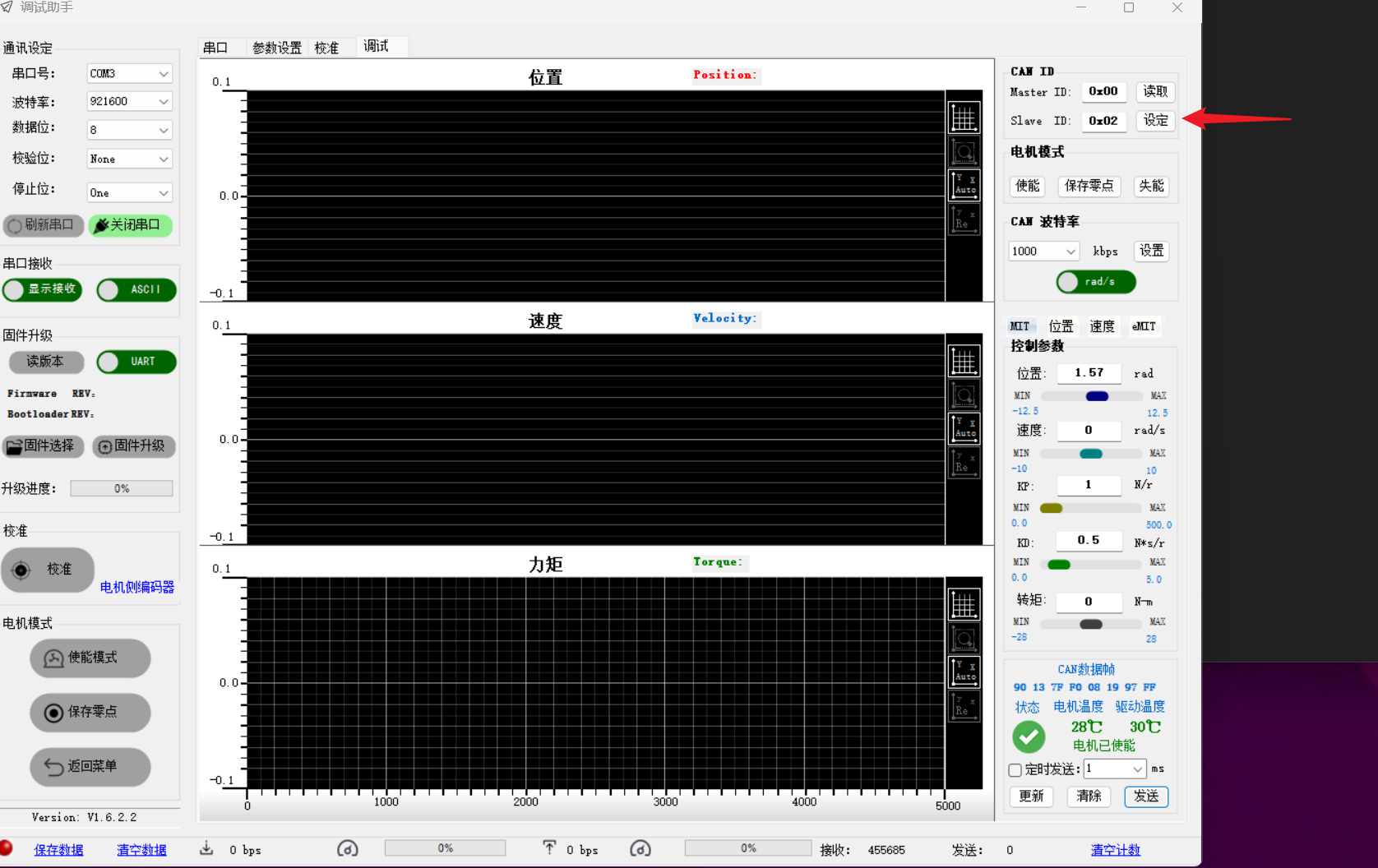Viewport: 1378px width, 868px height.
Task: Click the 校准 calibration target button
Action: [48, 570]
